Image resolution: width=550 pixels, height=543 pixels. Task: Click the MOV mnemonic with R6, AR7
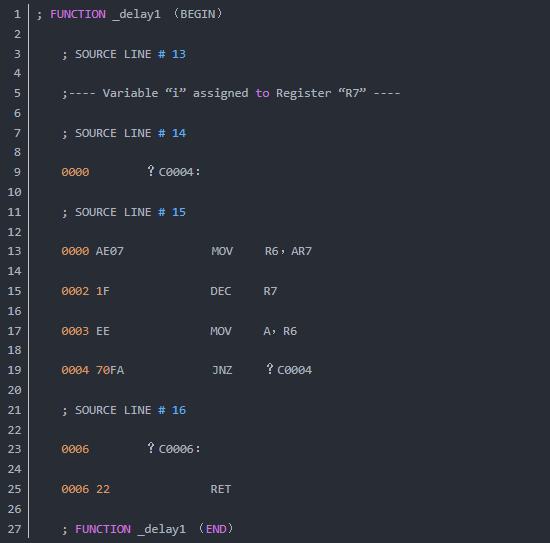pyautogui.click(x=222, y=251)
